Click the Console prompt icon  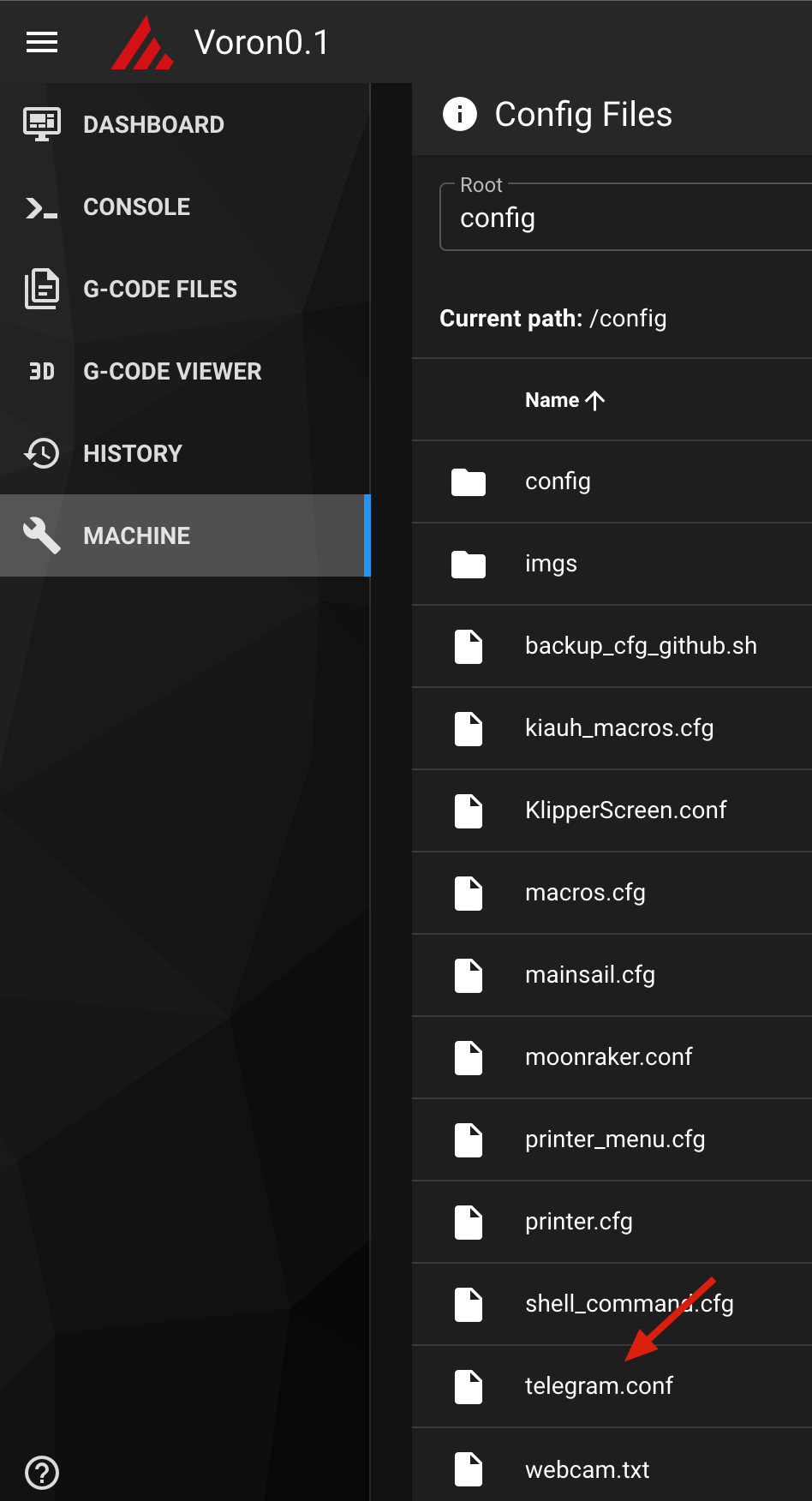pos(42,207)
